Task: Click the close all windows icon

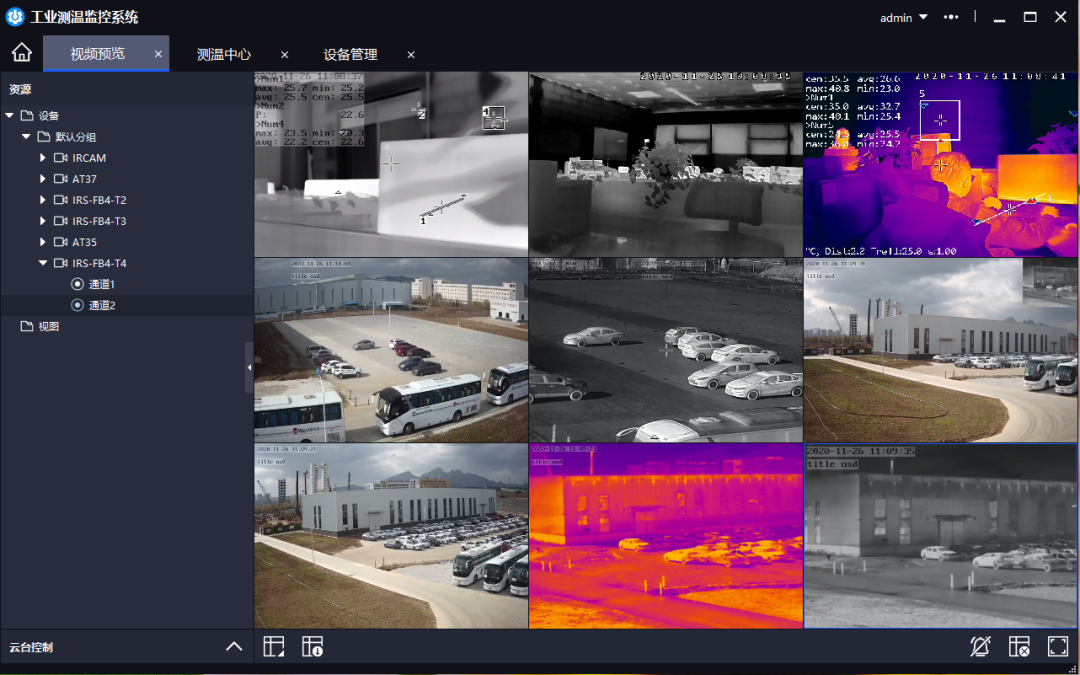Action: coord(1019,647)
